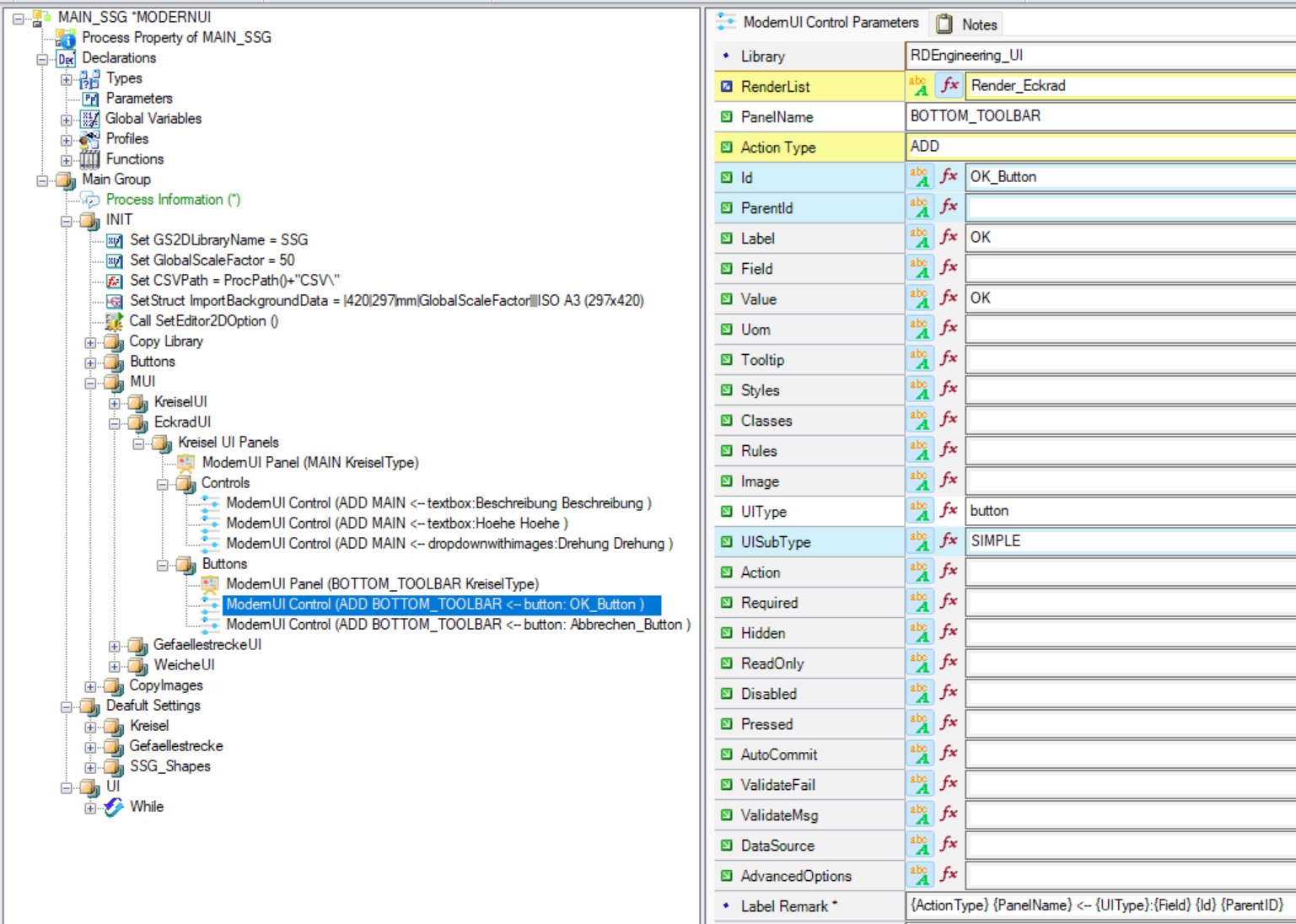Click the abc text icon in Label row
Viewport: 1296px width, 924px height.
click(x=919, y=238)
